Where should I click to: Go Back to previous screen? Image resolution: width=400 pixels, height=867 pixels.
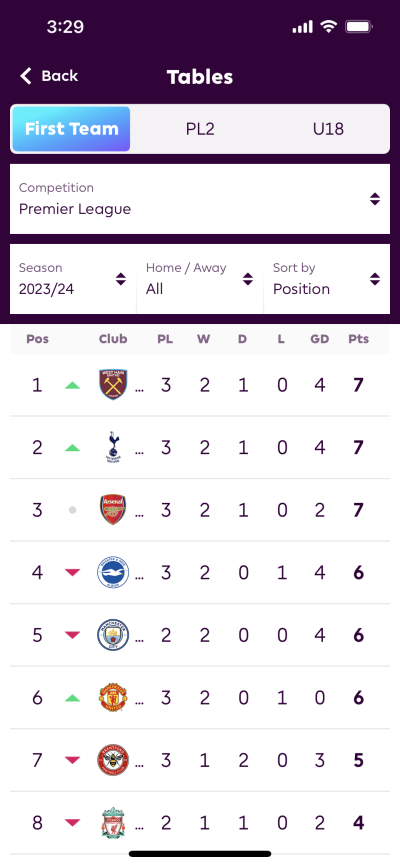(x=49, y=76)
